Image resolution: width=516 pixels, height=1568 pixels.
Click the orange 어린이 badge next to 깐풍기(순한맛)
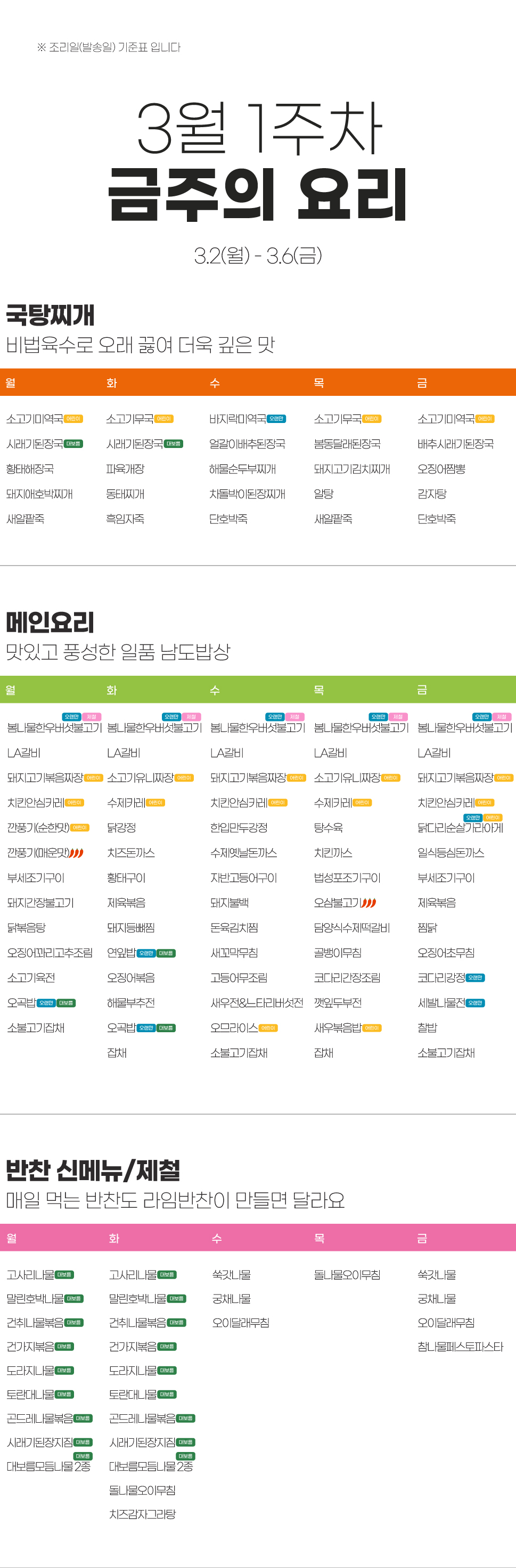coord(80,828)
